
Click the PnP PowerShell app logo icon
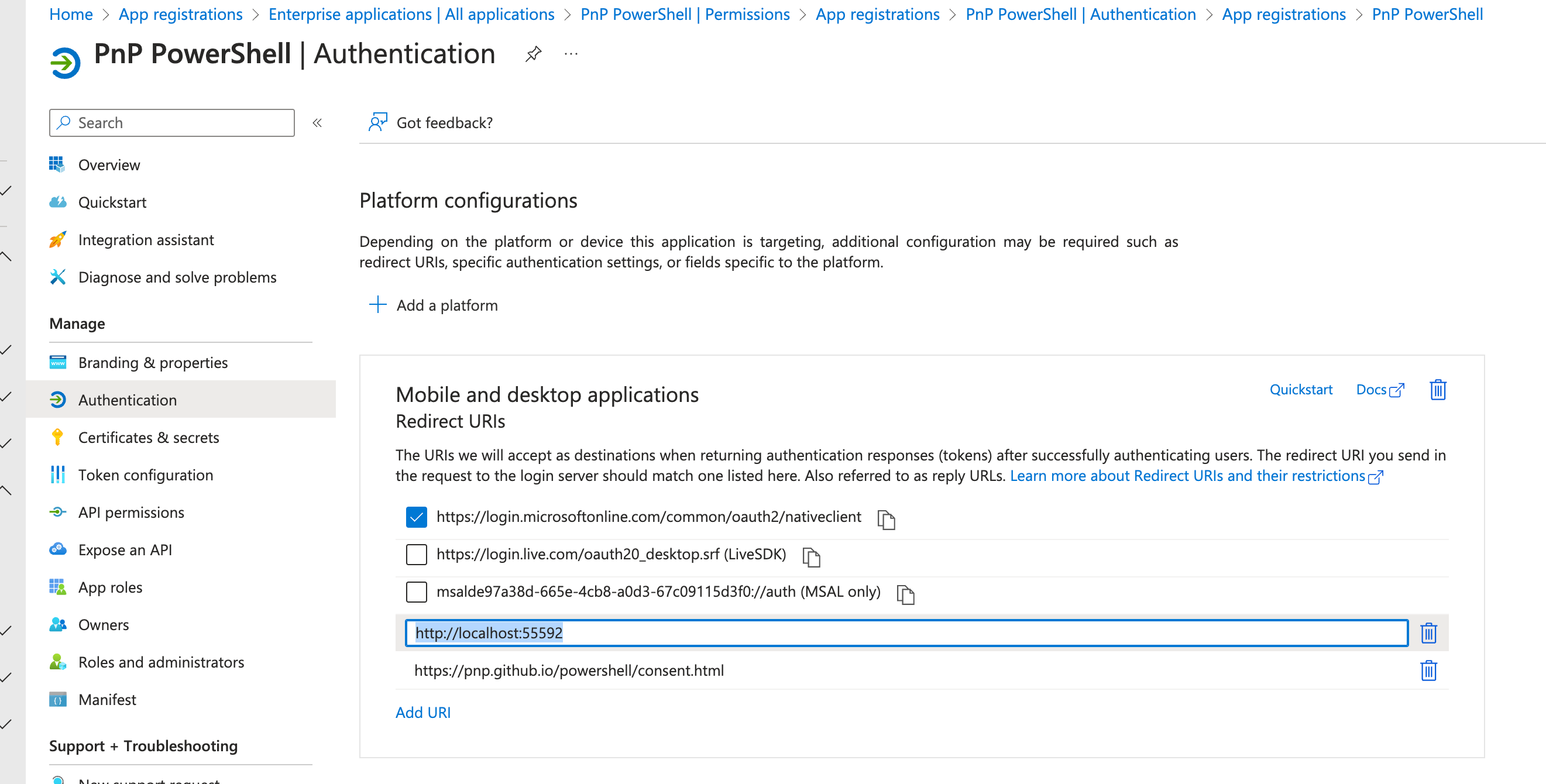pyautogui.click(x=66, y=63)
